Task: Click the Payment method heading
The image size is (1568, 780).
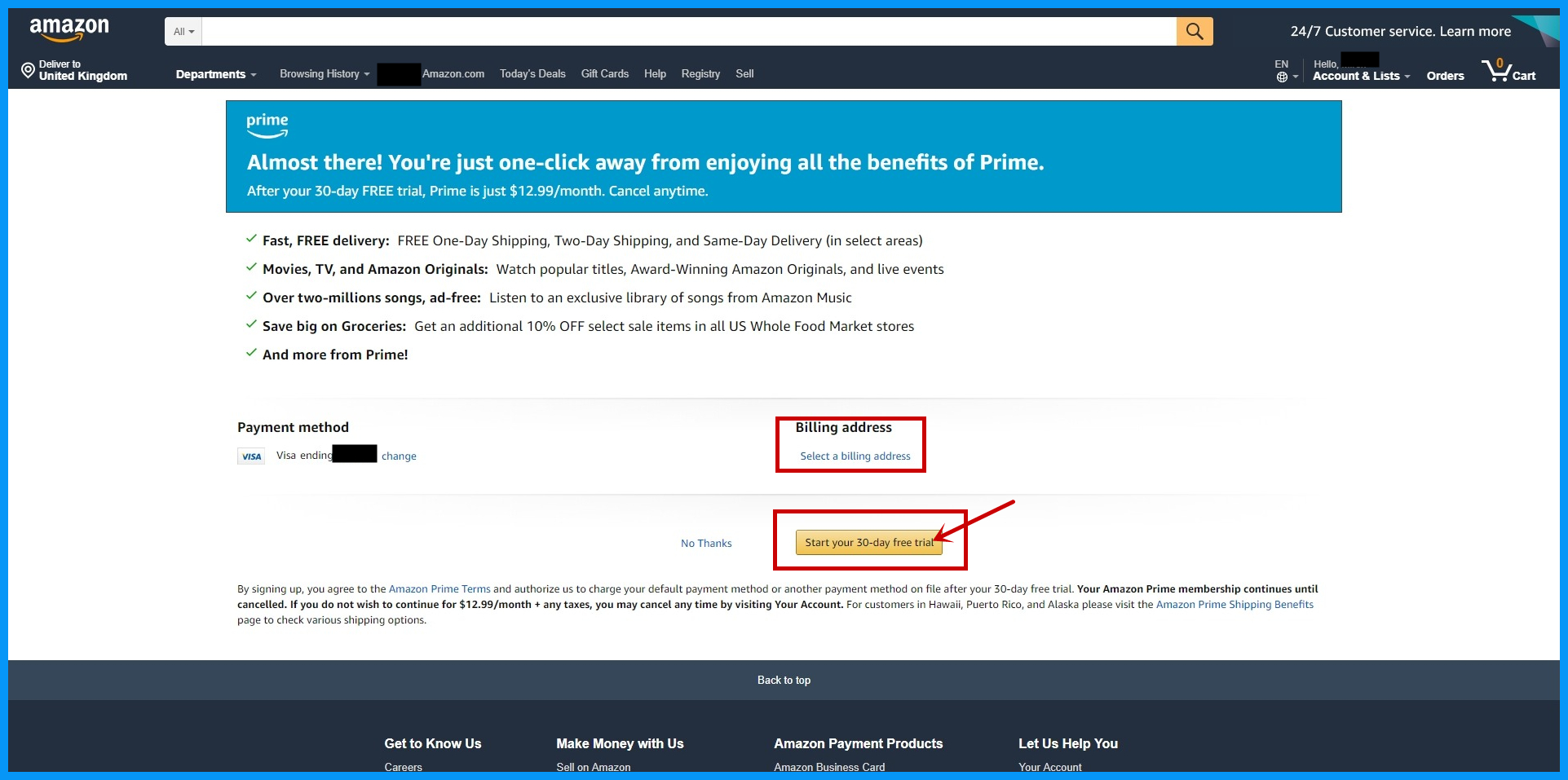Action: pyautogui.click(x=293, y=428)
